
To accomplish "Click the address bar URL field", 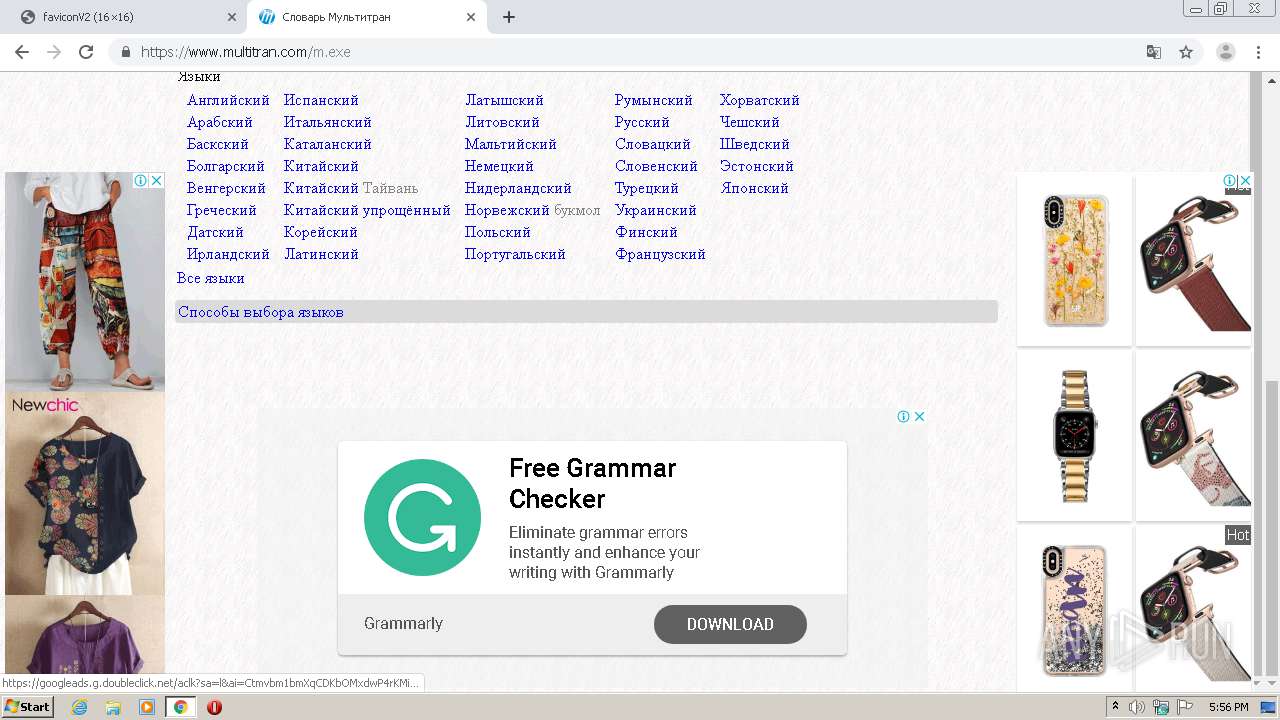I will [640, 52].
